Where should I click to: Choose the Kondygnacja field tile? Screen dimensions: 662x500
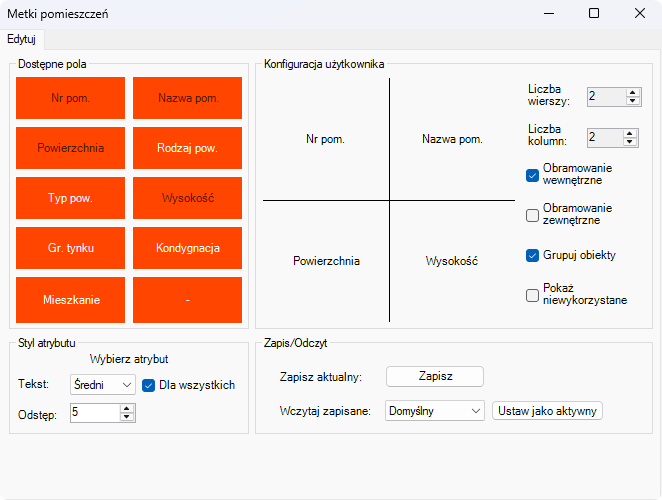coord(187,248)
